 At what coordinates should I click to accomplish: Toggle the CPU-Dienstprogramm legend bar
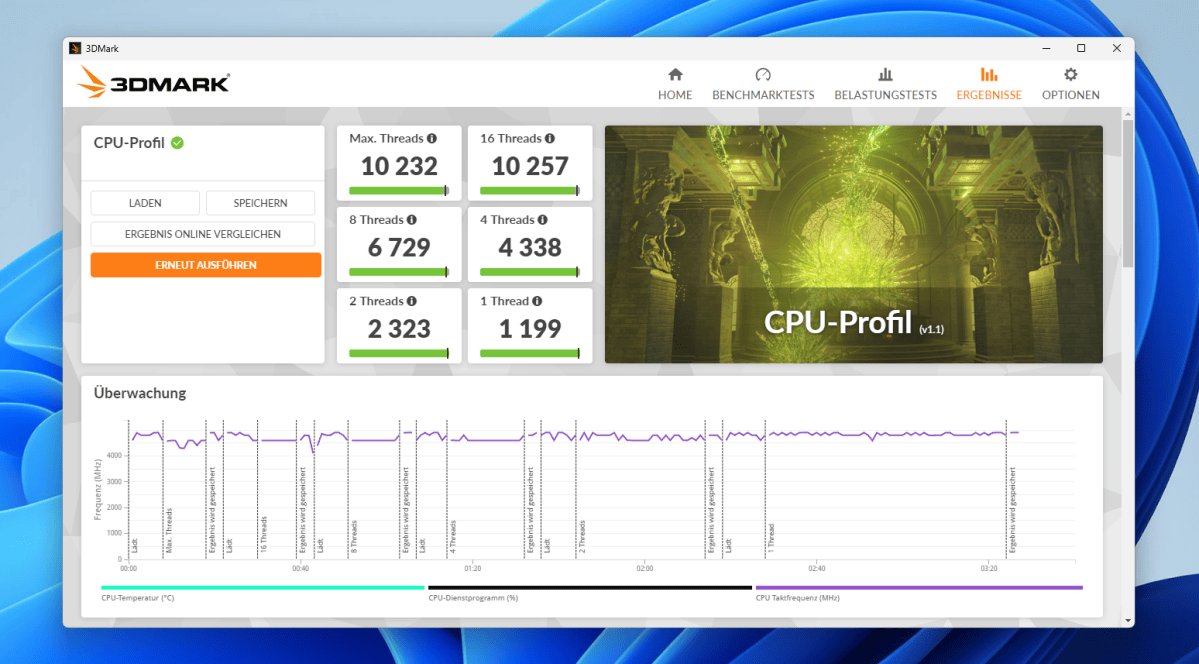(590, 588)
